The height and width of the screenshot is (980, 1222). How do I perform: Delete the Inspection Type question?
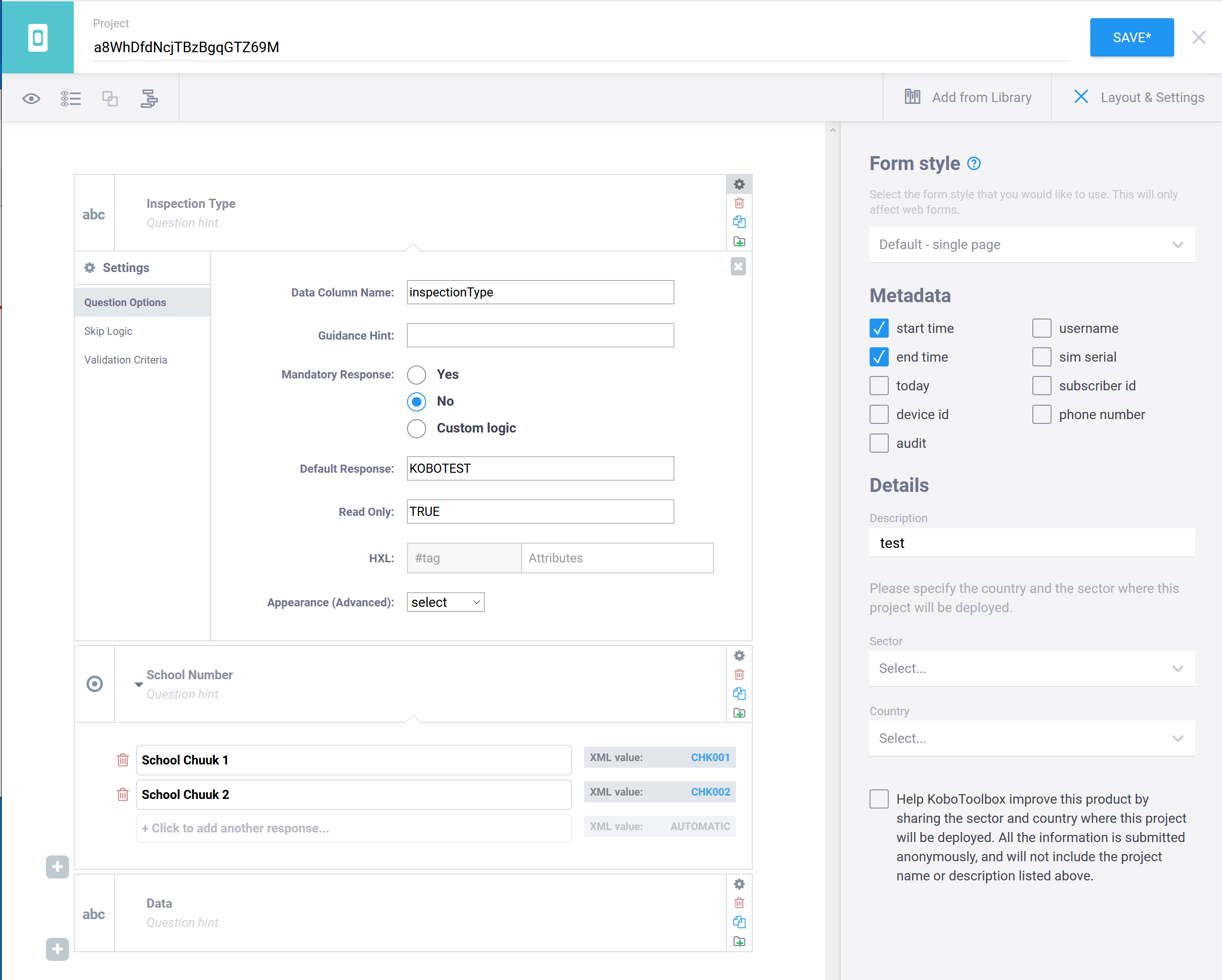(x=739, y=203)
